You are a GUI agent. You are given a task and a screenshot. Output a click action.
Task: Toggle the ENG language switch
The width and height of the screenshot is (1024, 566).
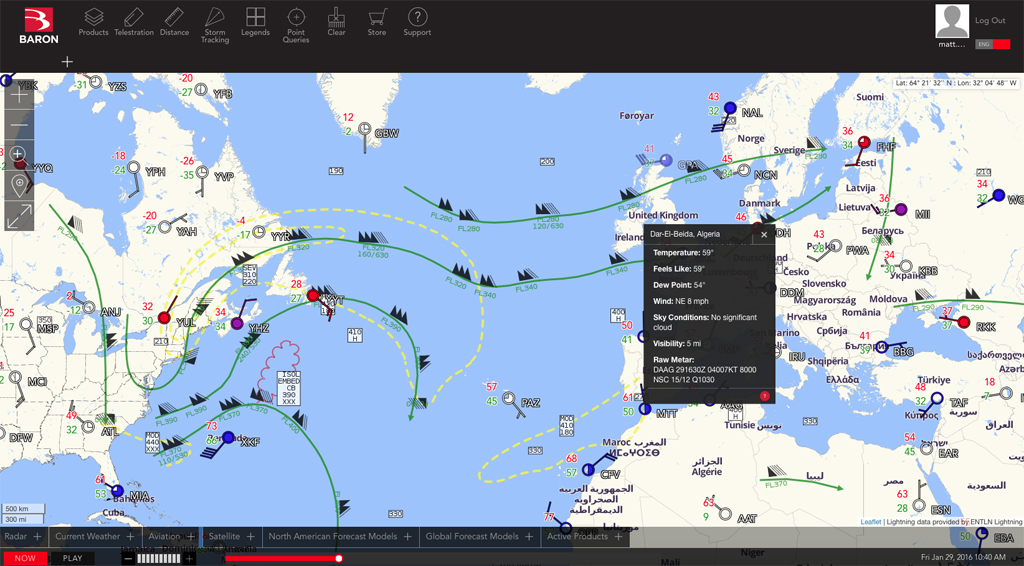coord(993,44)
